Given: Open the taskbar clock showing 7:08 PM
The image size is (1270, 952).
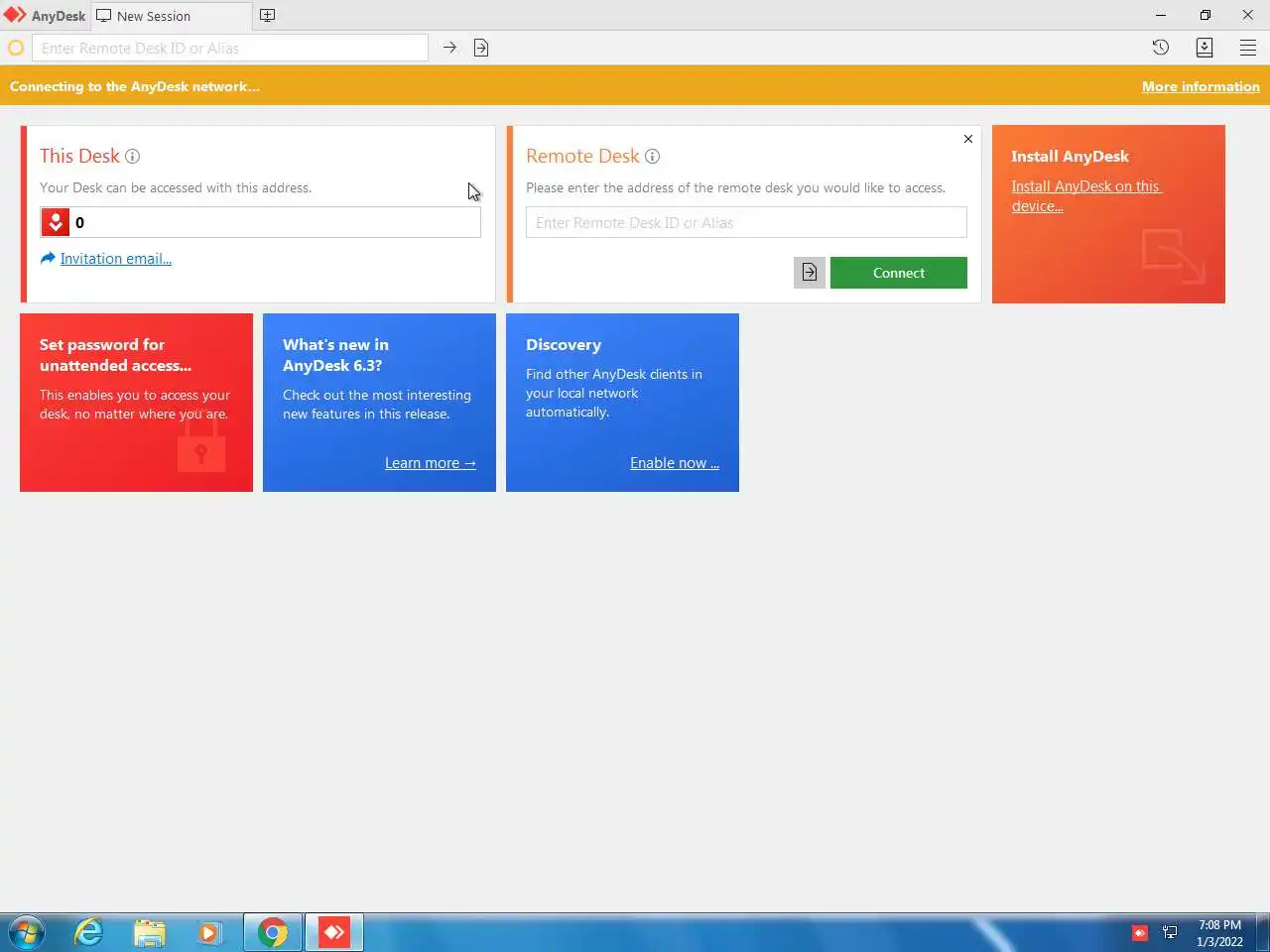Looking at the screenshot, I should coord(1219,933).
